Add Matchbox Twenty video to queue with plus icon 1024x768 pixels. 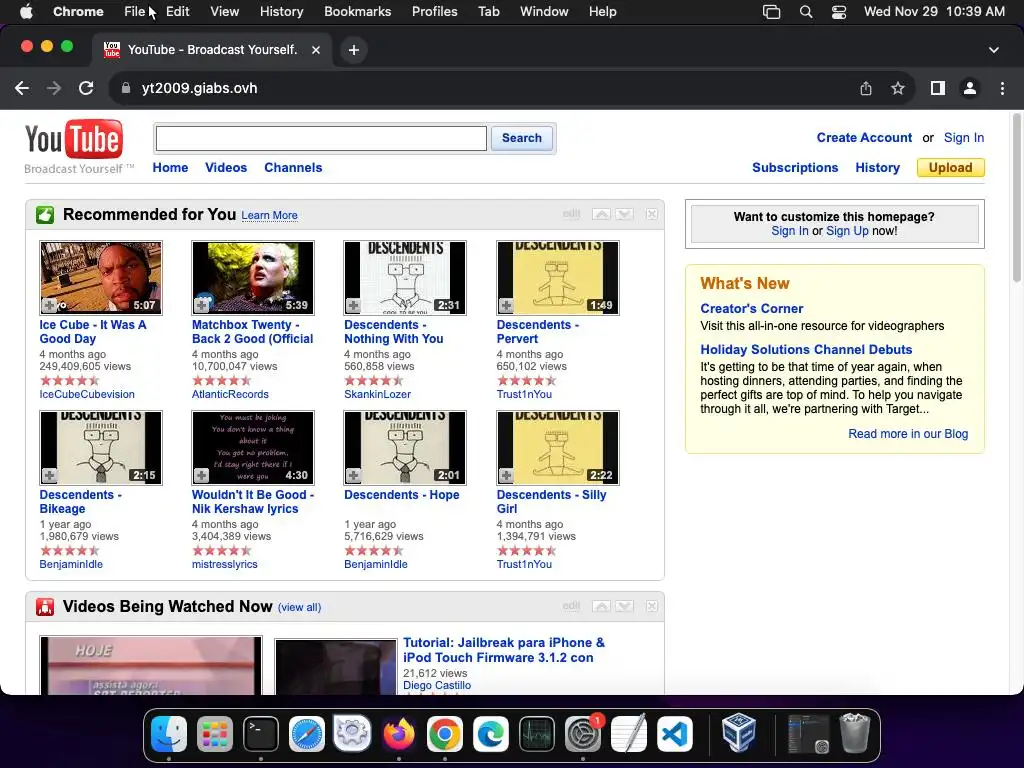tap(202, 305)
